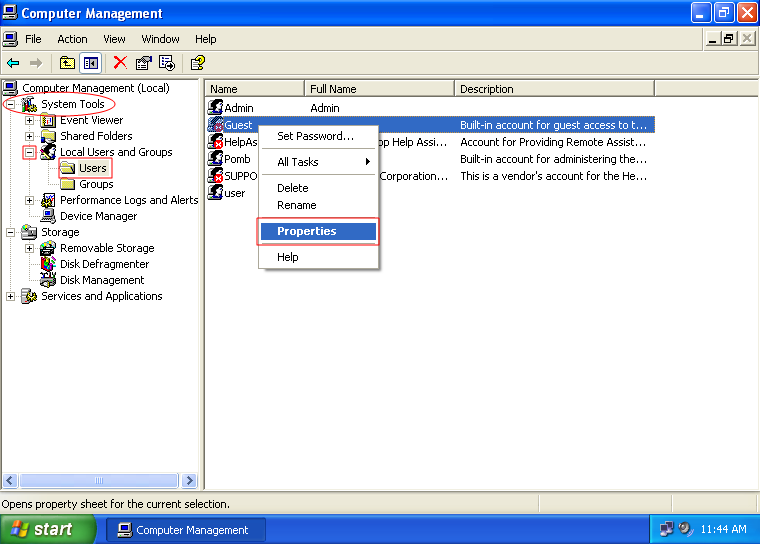Open the Action menu in menu bar
Image resolution: width=760 pixels, height=544 pixels.
72,39
